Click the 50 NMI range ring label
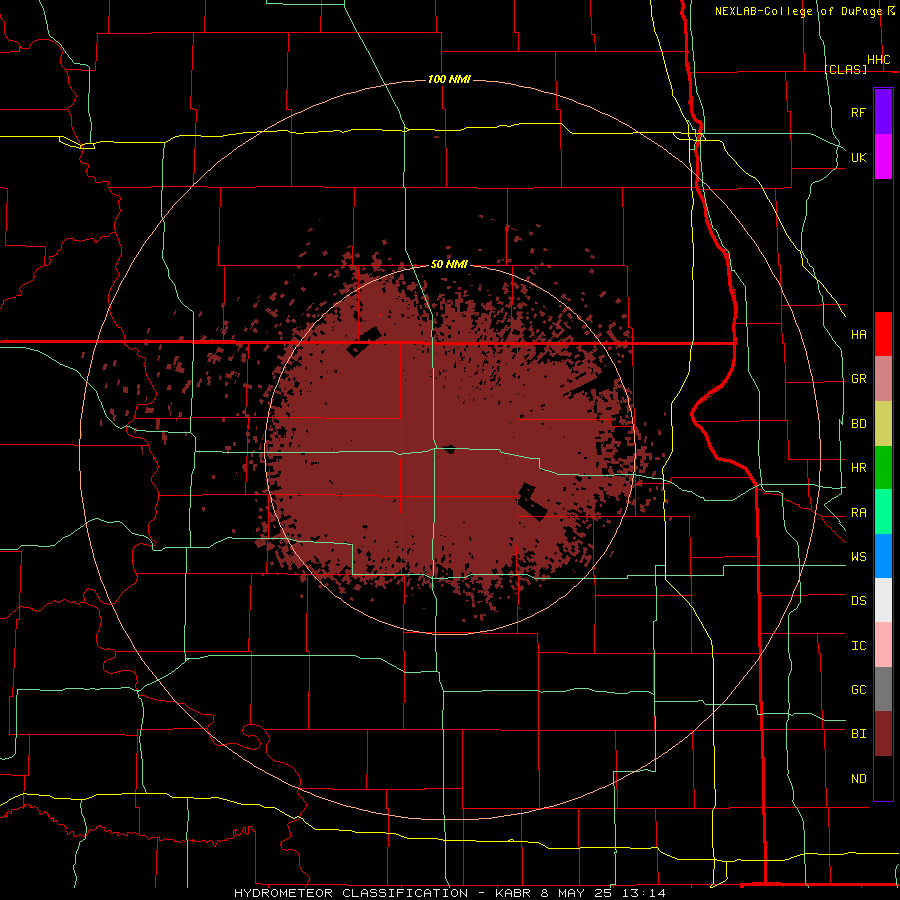 click(449, 264)
